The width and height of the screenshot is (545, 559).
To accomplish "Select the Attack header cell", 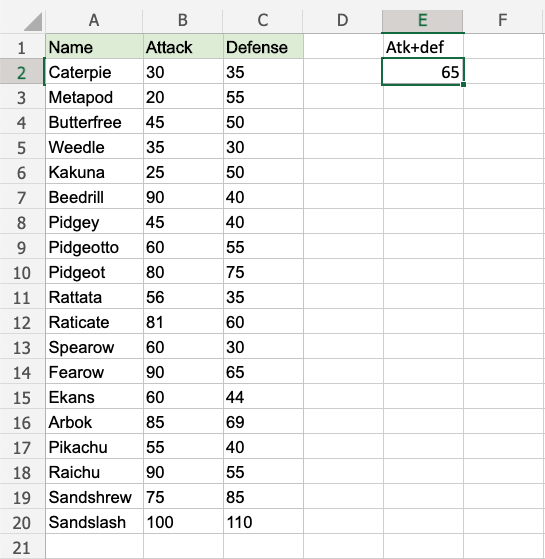I will tap(183, 47).
